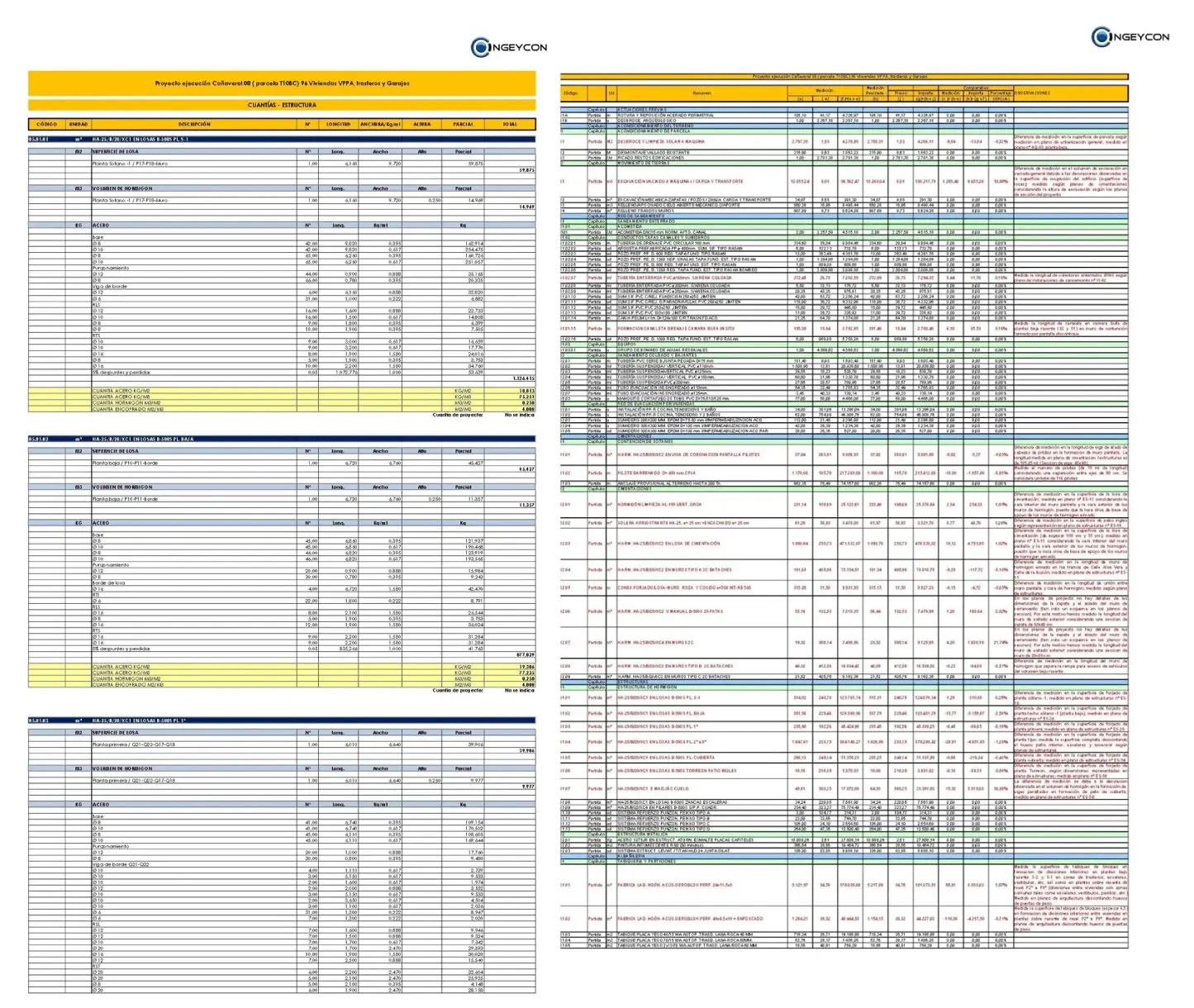Click the OBSERVACIONES column header
1194x1008 pixels.
point(1033,93)
